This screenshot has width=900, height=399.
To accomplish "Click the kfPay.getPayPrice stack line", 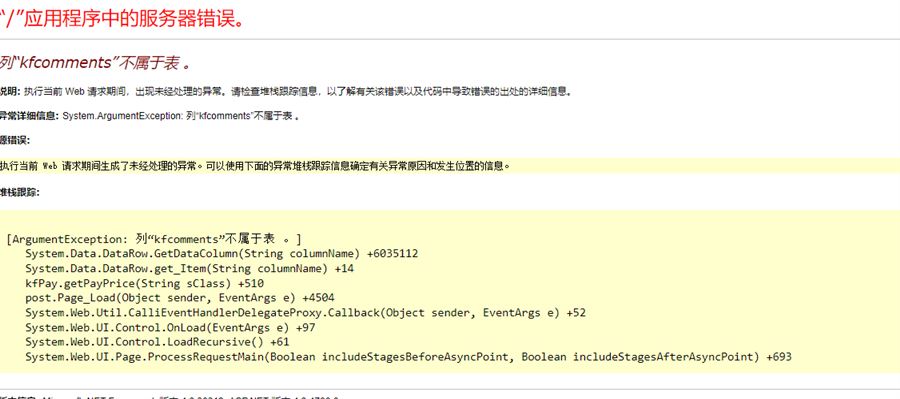I will tap(145, 284).
